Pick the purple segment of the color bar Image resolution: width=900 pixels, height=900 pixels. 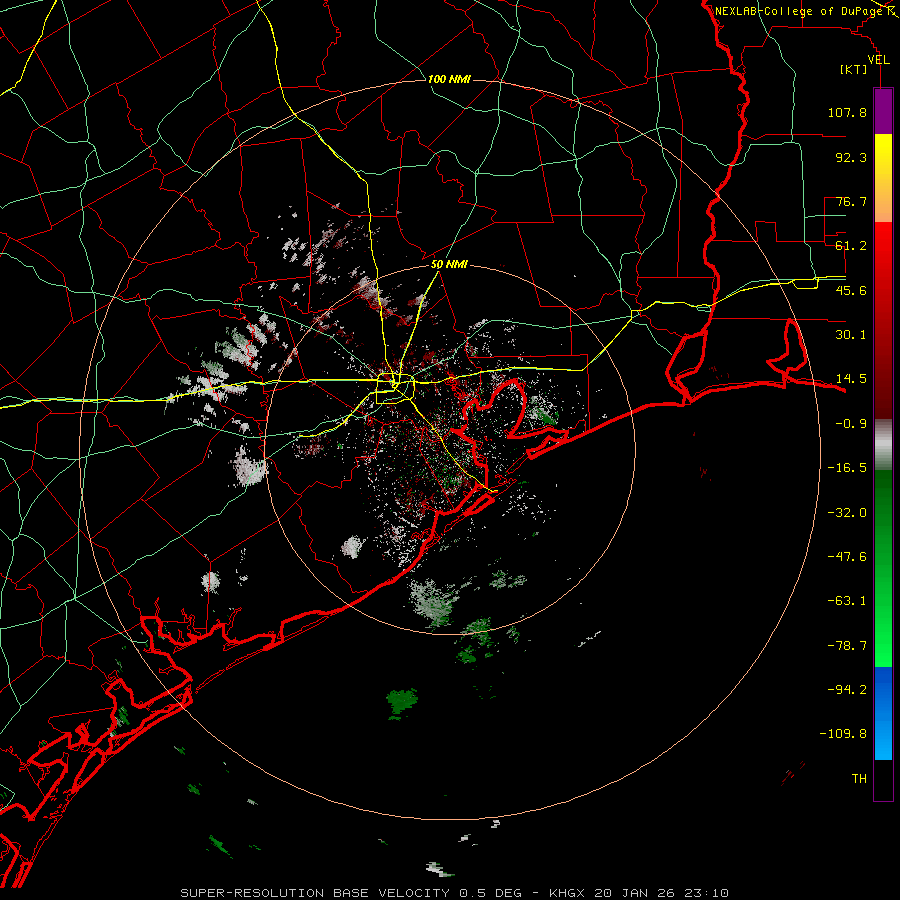pyautogui.click(x=883, y=112)
